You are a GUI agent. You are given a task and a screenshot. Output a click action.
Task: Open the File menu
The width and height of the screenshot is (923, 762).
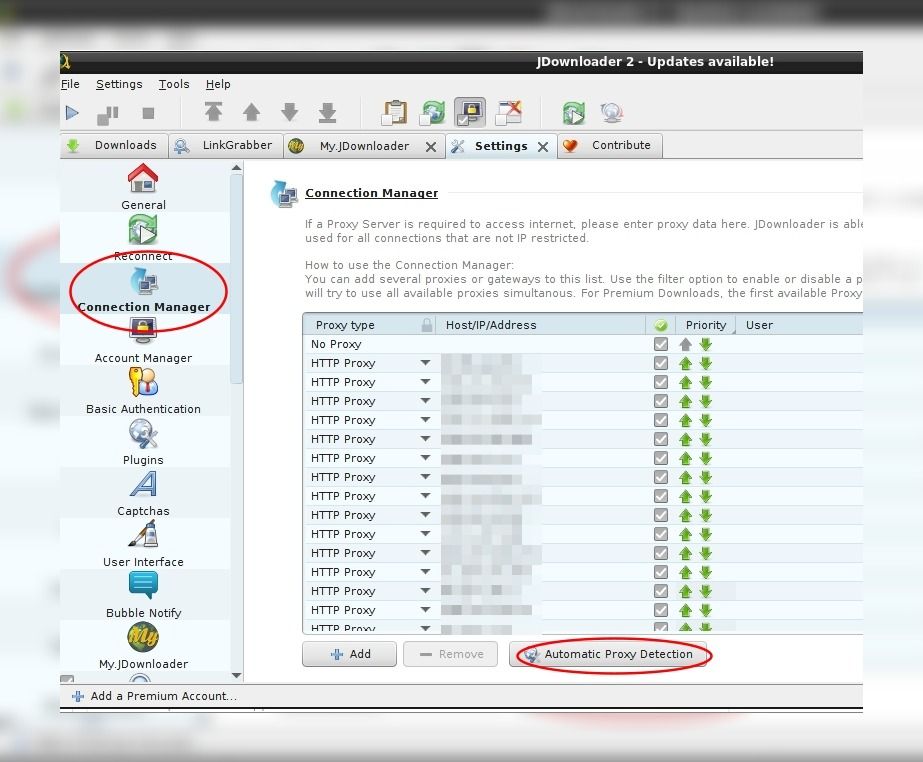[x=70, y=84]
